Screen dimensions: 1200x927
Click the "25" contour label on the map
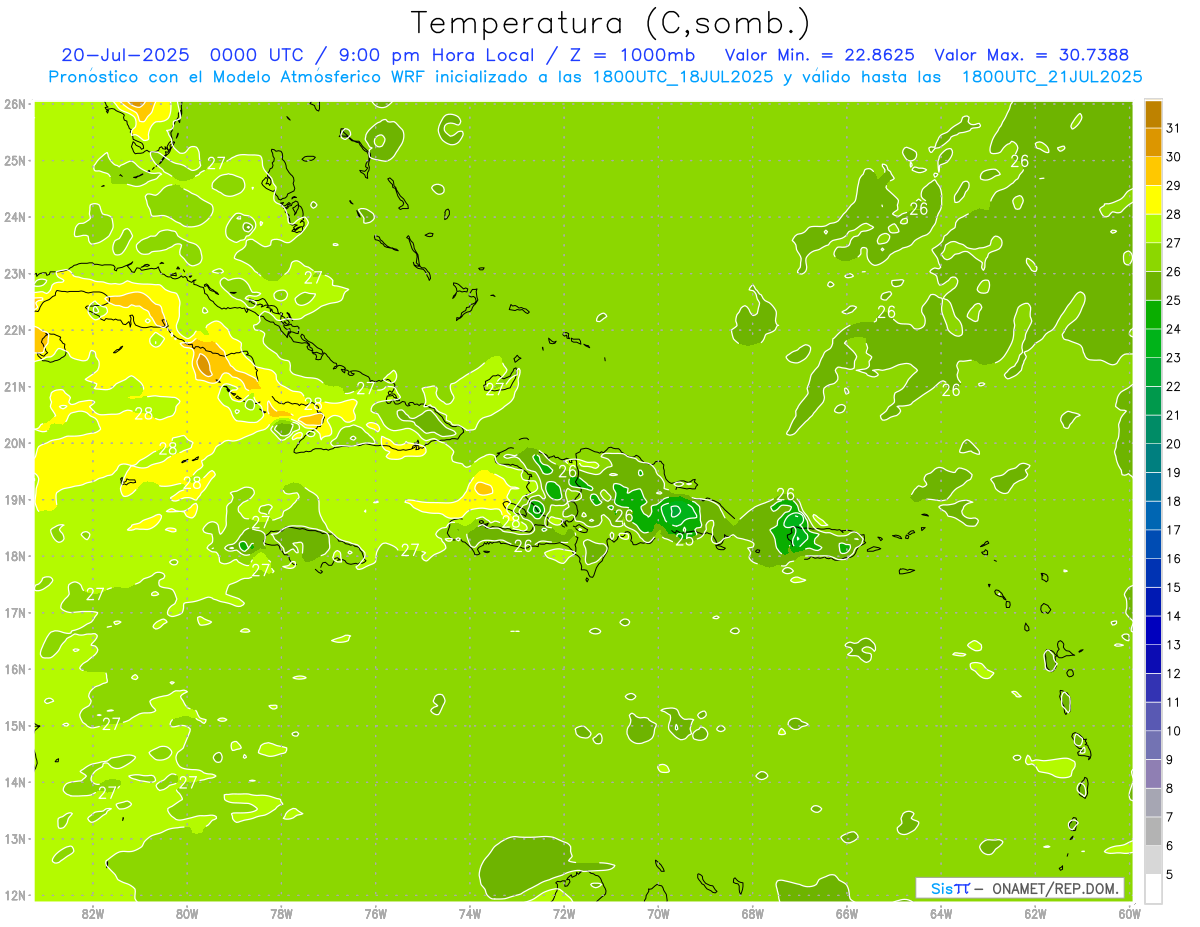[685, 540]
